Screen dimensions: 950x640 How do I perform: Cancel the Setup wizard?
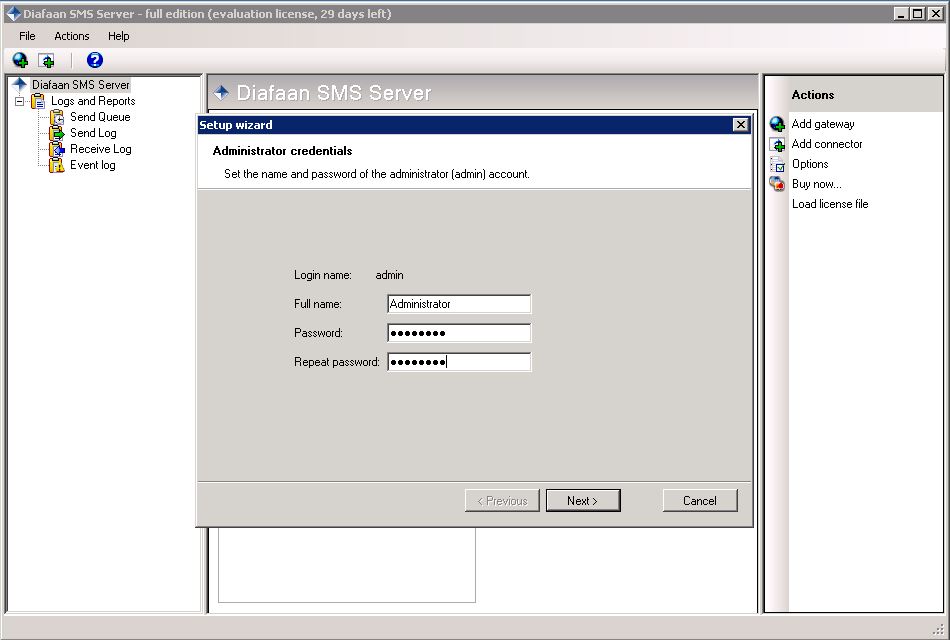pos(700,500)
